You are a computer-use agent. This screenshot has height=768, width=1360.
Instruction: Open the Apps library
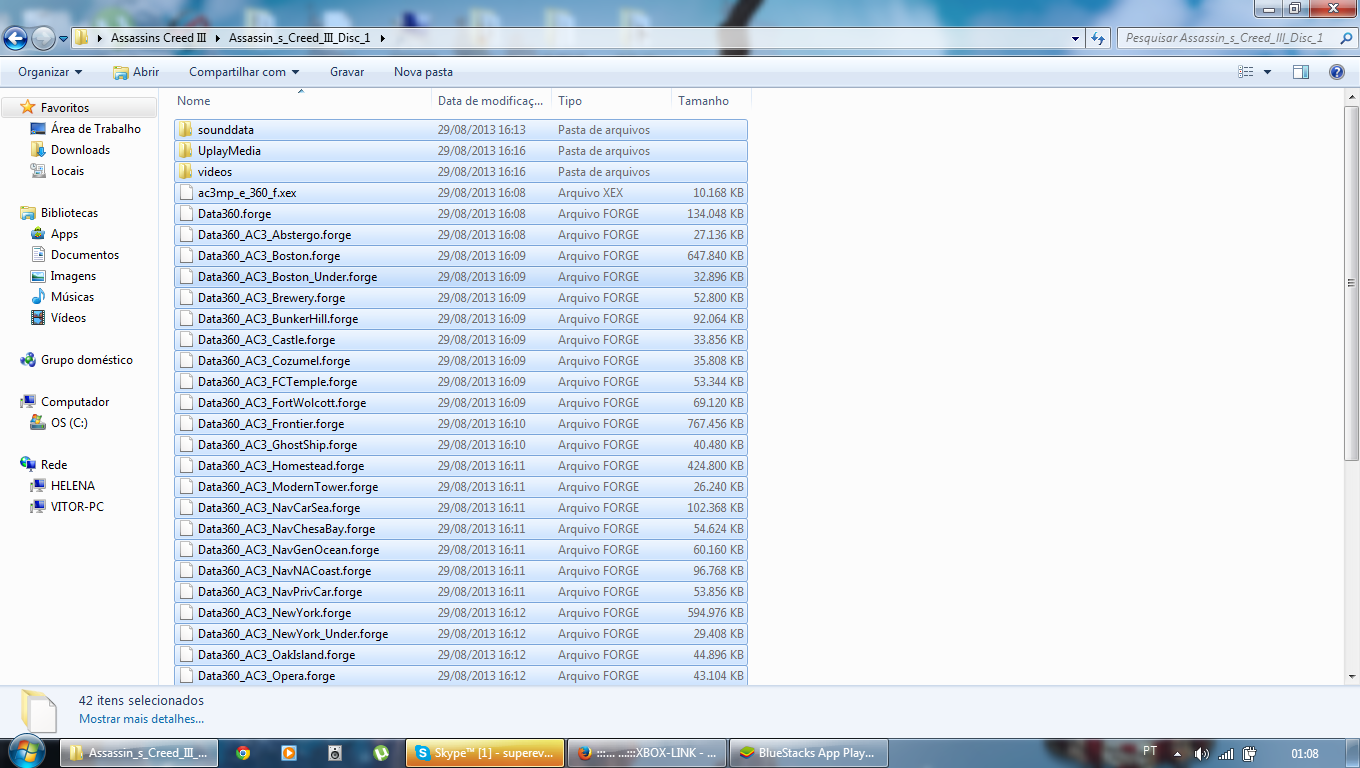64,234
